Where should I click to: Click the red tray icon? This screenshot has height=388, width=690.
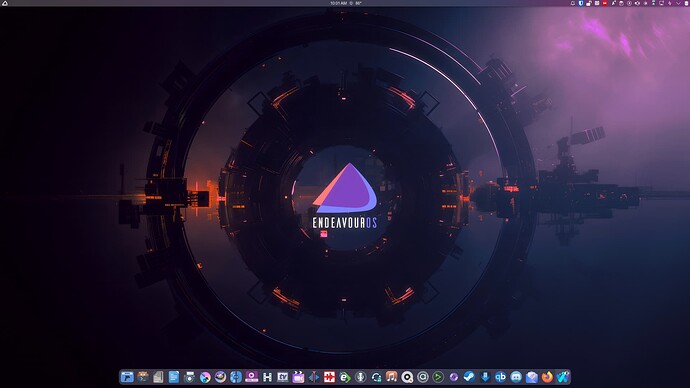click(605, 3)
